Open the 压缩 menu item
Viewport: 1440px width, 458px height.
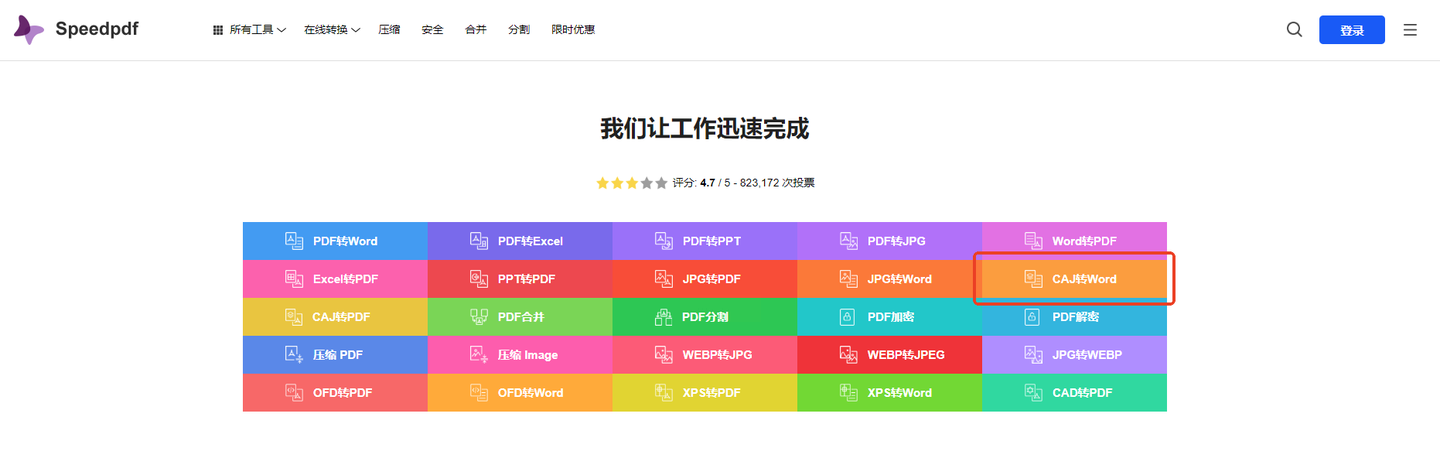(x=389, y=30)
